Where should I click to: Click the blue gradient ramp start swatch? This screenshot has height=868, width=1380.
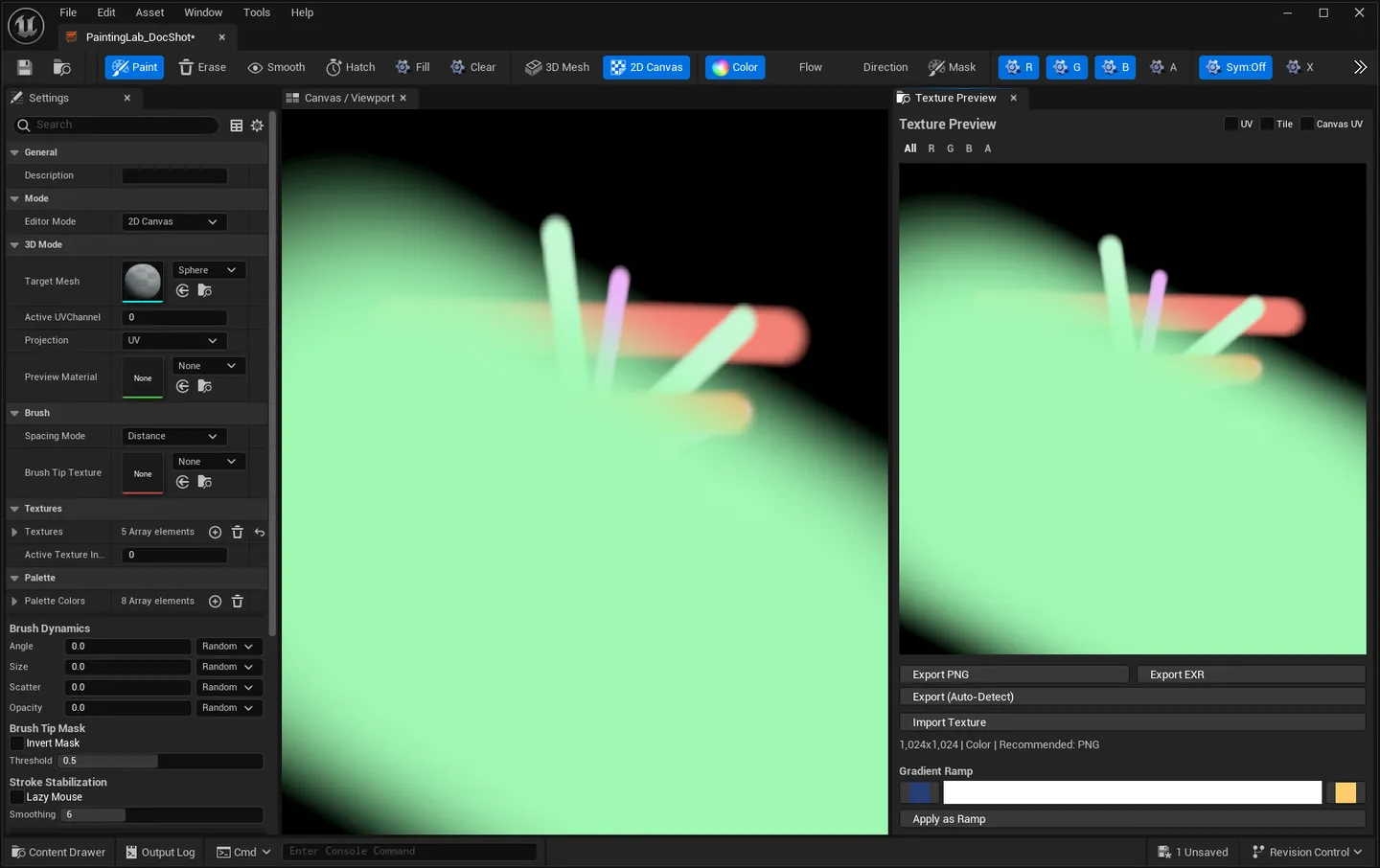click(x=919, y=792)
